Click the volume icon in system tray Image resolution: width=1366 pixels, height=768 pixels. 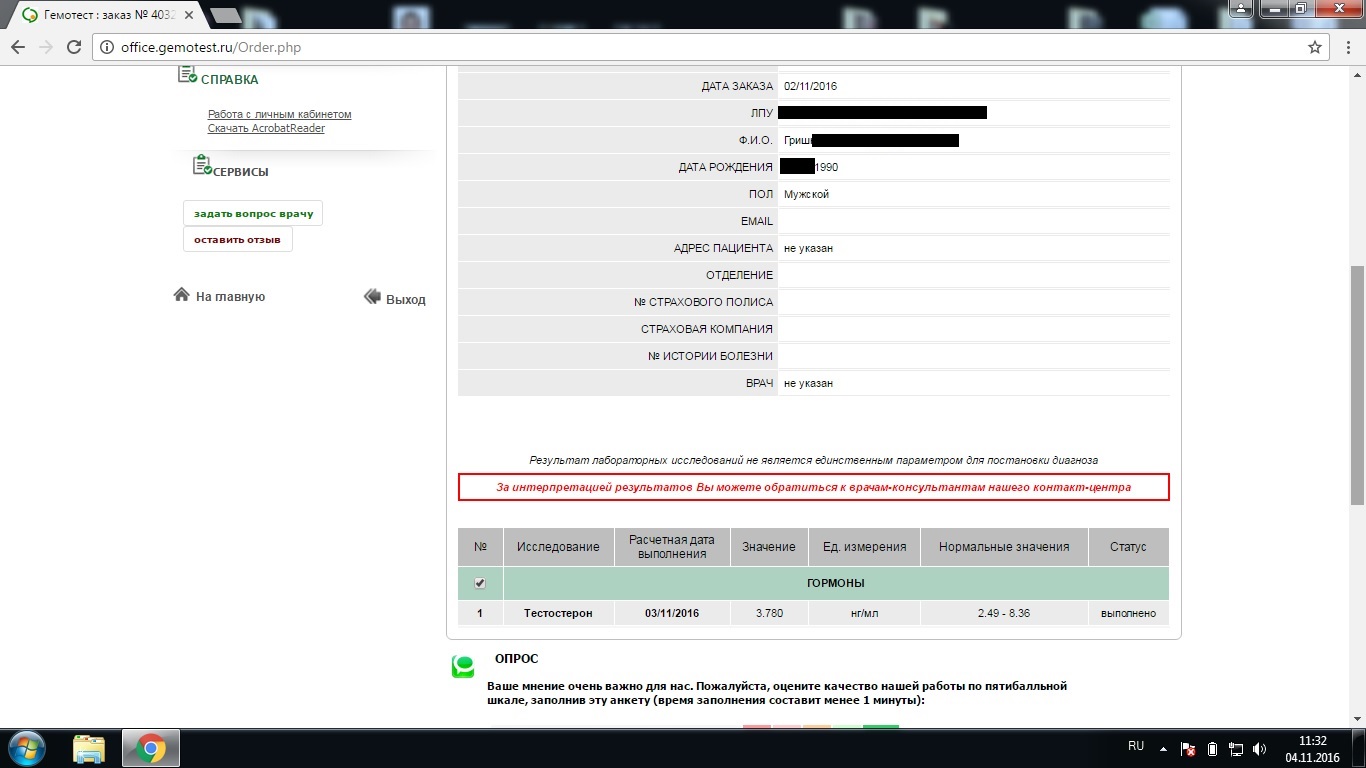[1260, 749]
